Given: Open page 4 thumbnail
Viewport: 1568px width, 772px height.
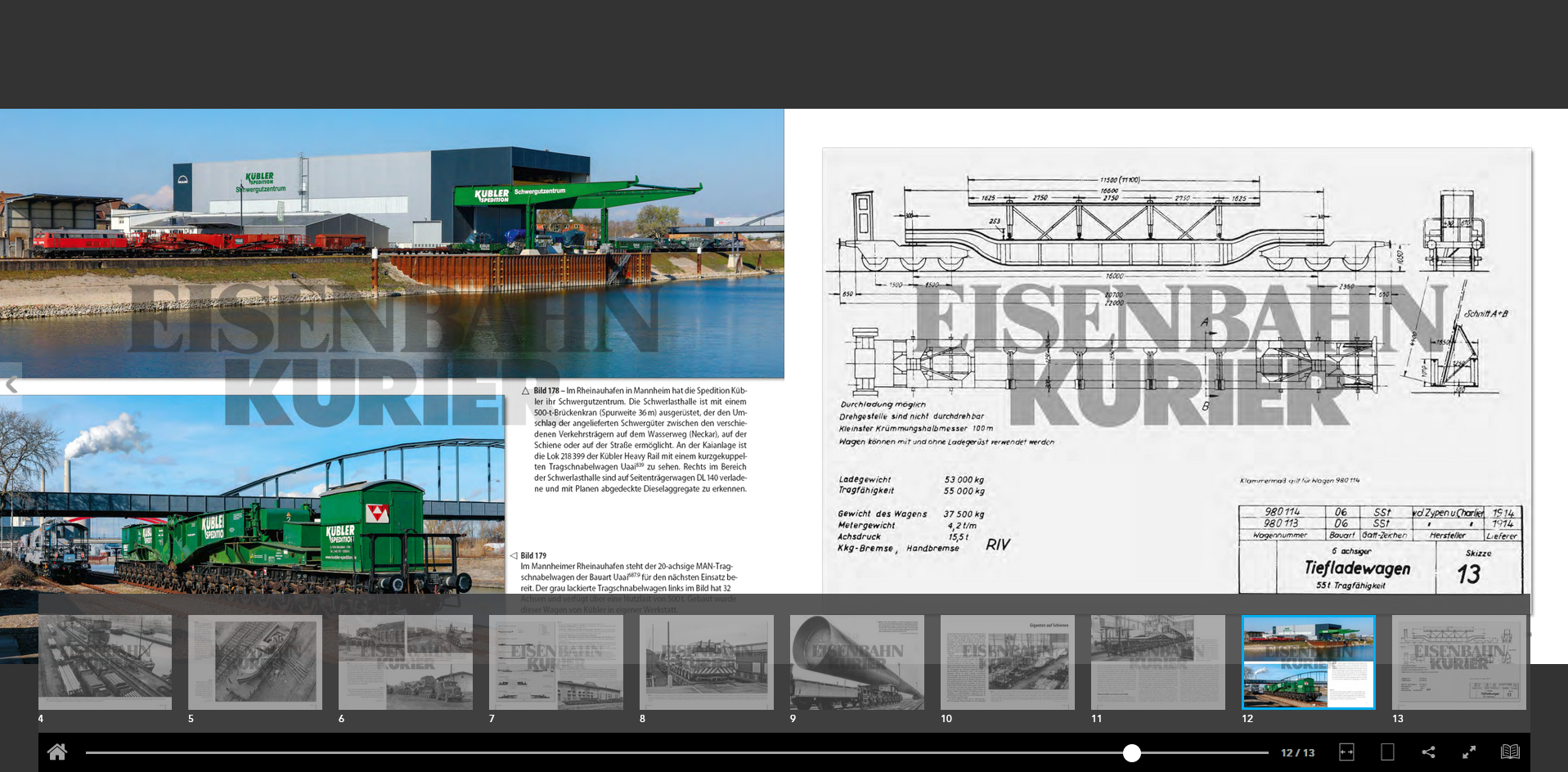Looking at the screenshot, I should tap(105, 662).
